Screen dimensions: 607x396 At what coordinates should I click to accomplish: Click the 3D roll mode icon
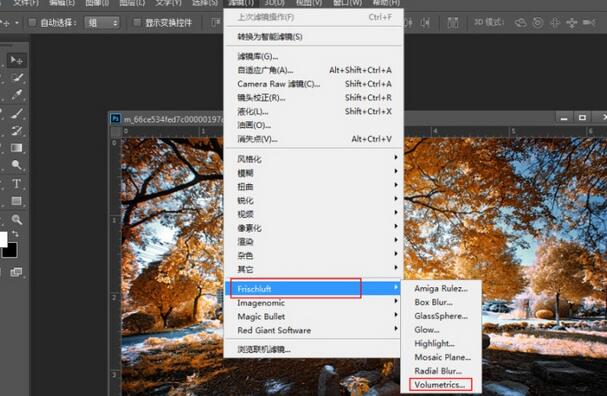(x=538, y=23)
